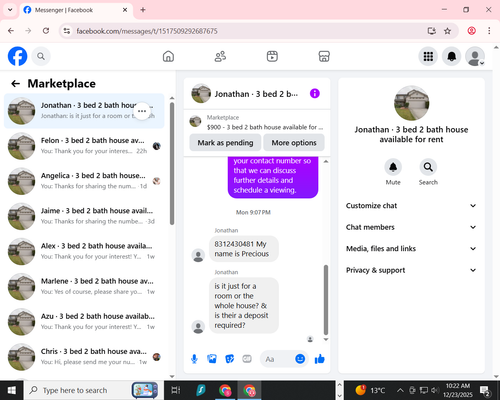Click the attach photo icon in composer

click(212, 359)
